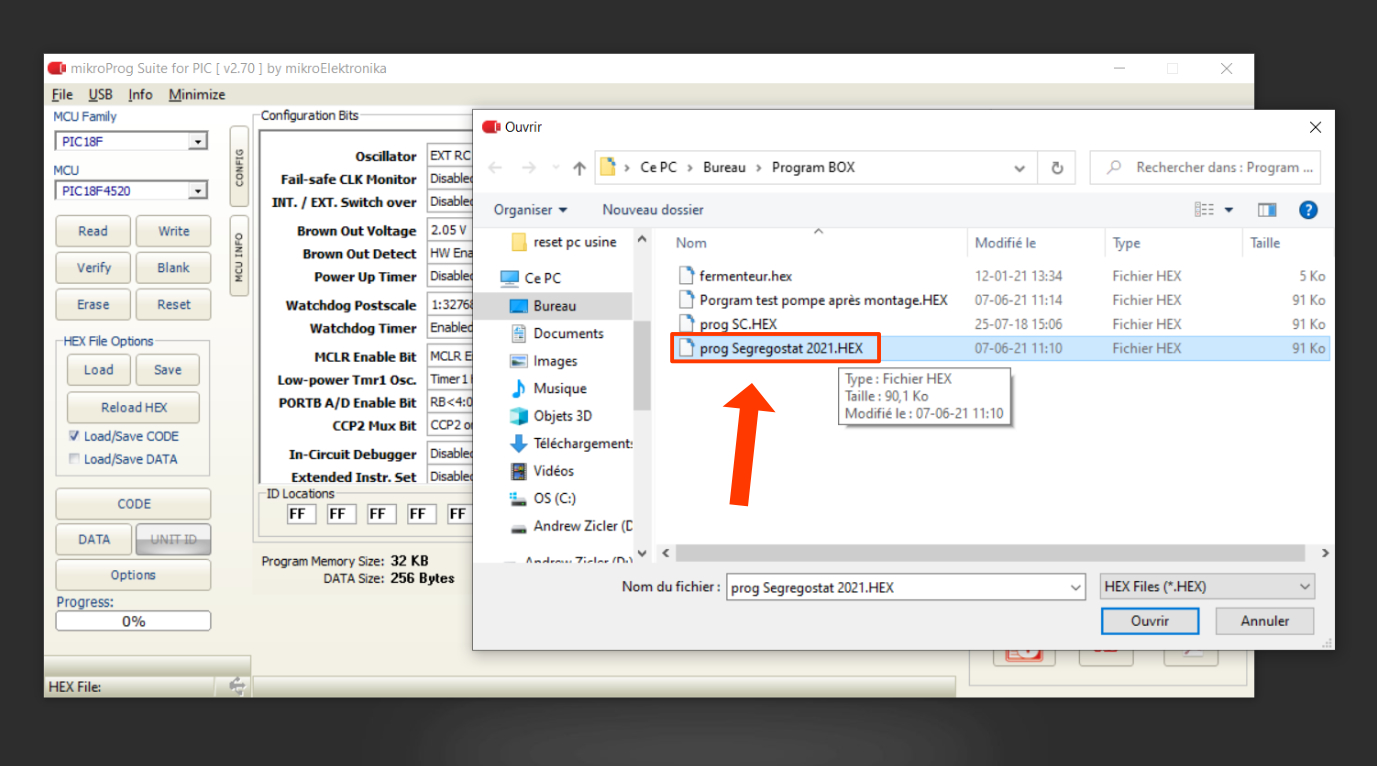Open Musique in the sidebar
This screenshot has width=1377, height=766.
(x=560, y=388)
